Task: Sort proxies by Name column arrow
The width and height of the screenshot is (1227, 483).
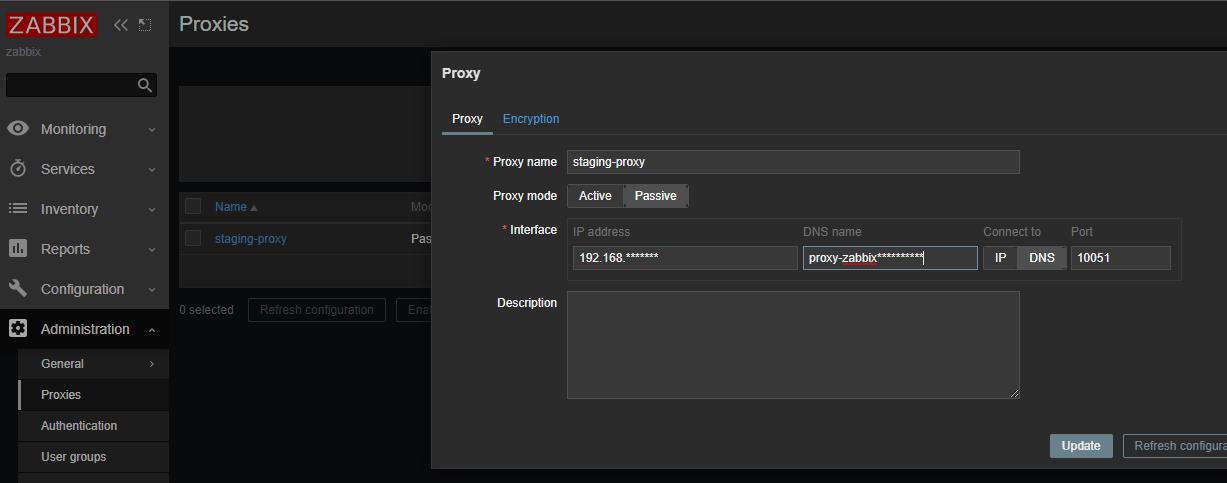Action: coord(254,208)
